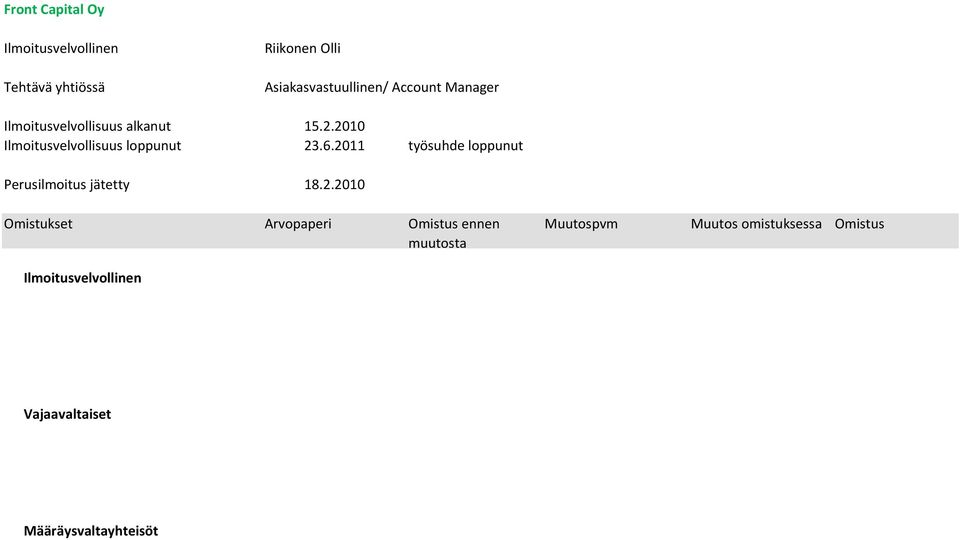Click Muutos omistuksessa column header
The width and height of the screenshot is (960, 540).
(756, 224)
